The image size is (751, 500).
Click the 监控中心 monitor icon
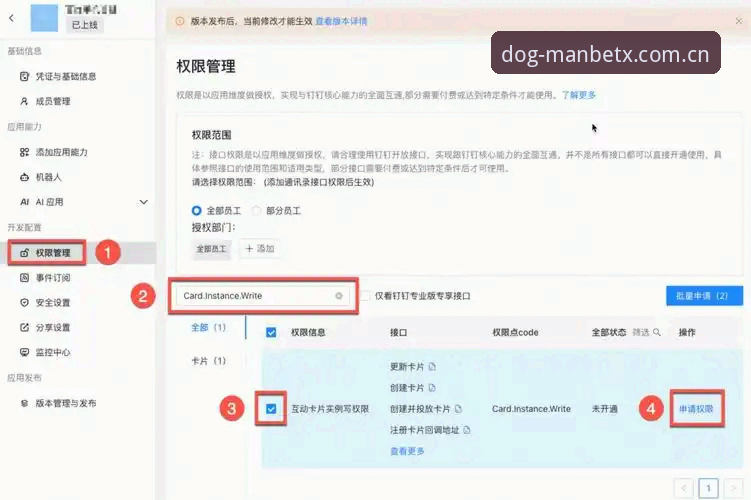[24, 352]
